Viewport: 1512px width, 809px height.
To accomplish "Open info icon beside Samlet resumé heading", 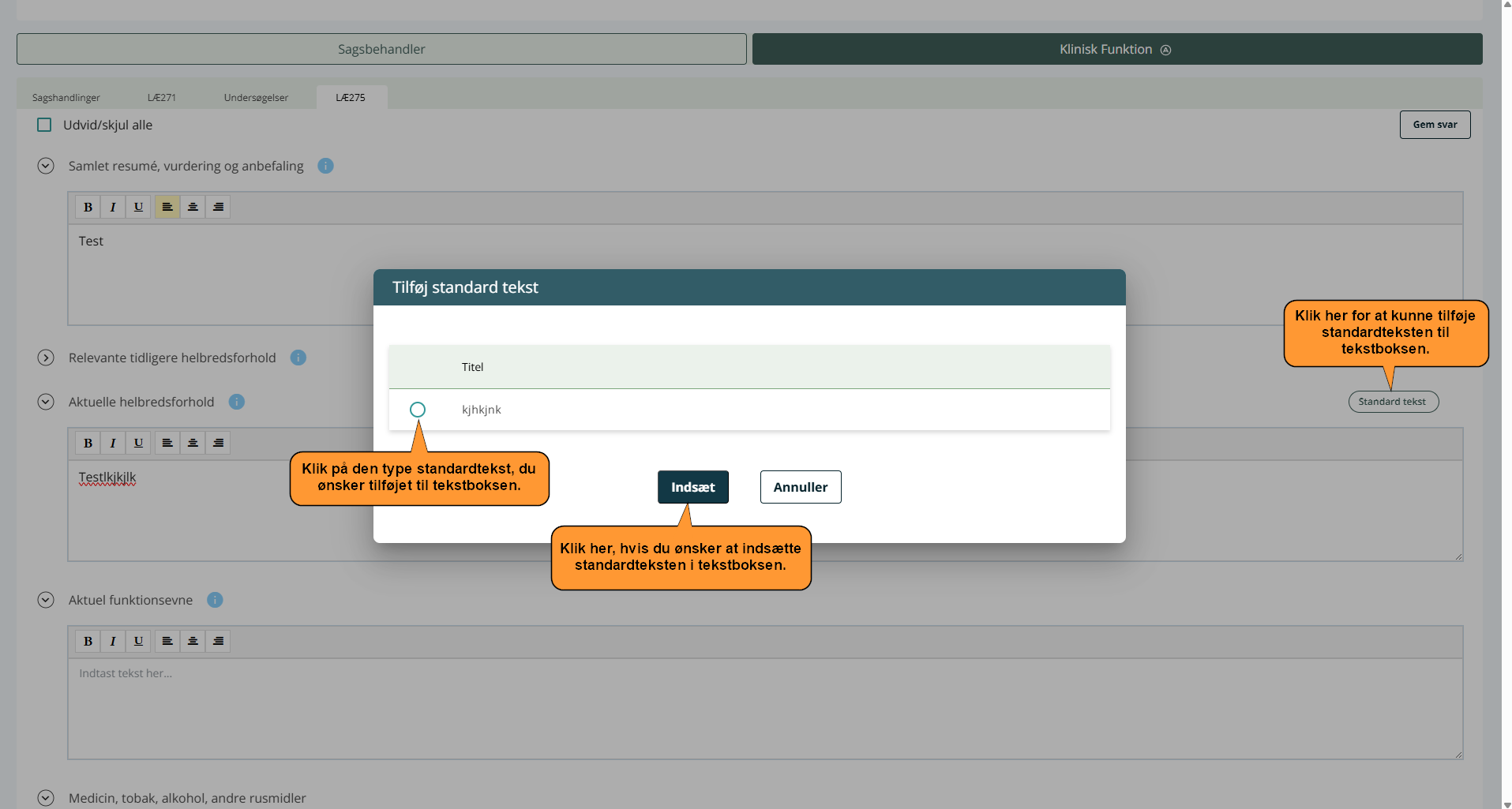I will coord(325,166).
